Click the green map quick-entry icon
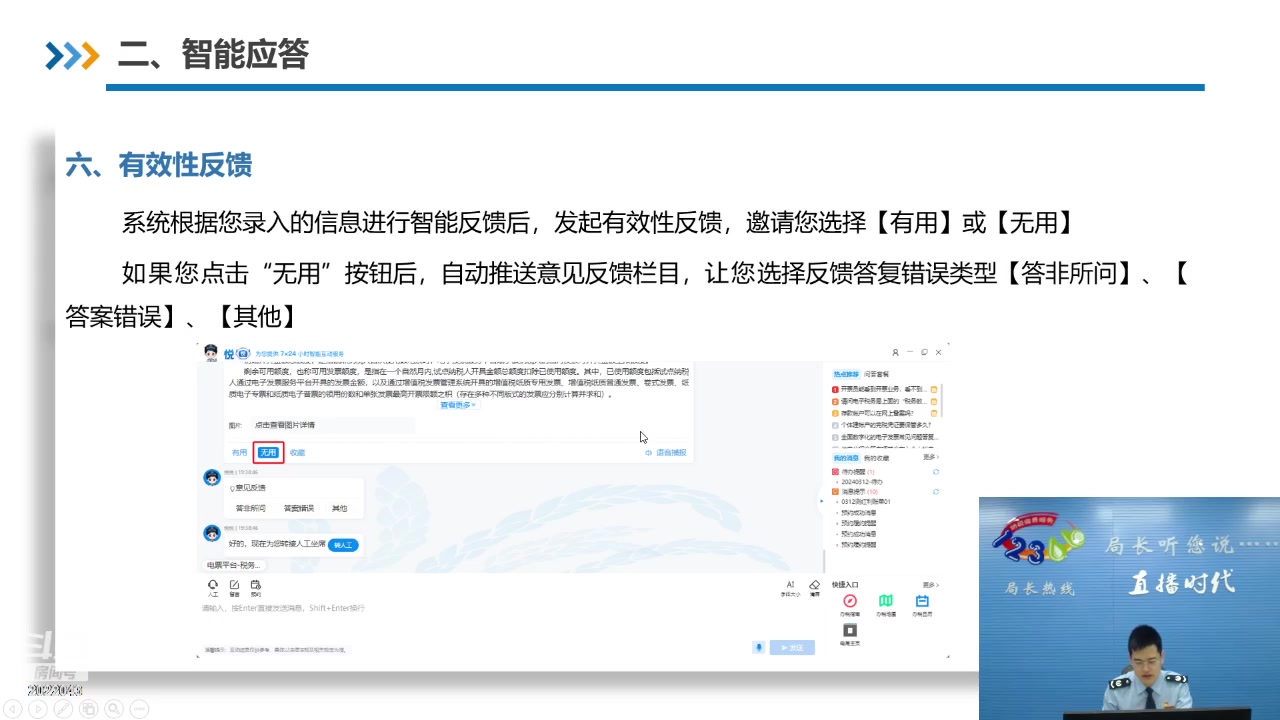This screenshot has width=1280, height=720. tap(886, 601)
